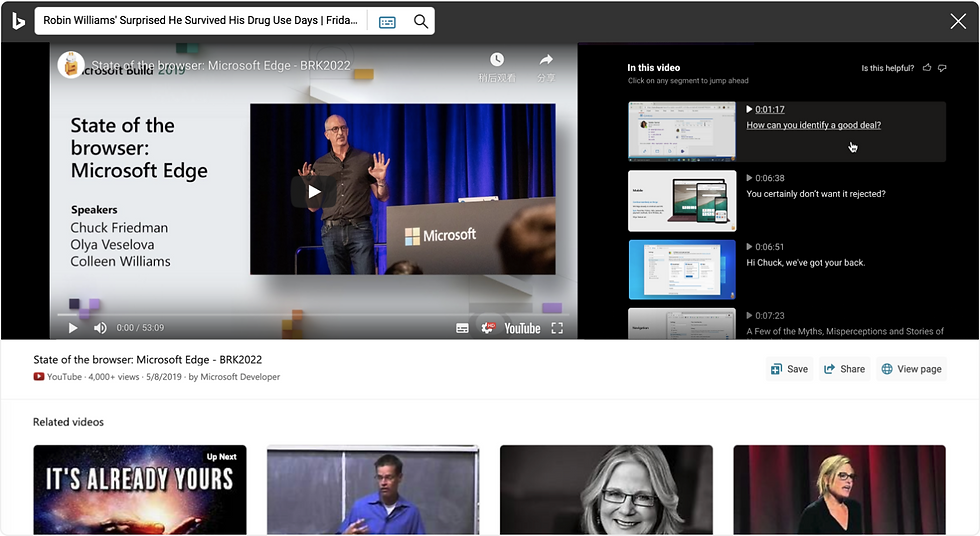Open related video with man at blackboard

tap(373, 490)
